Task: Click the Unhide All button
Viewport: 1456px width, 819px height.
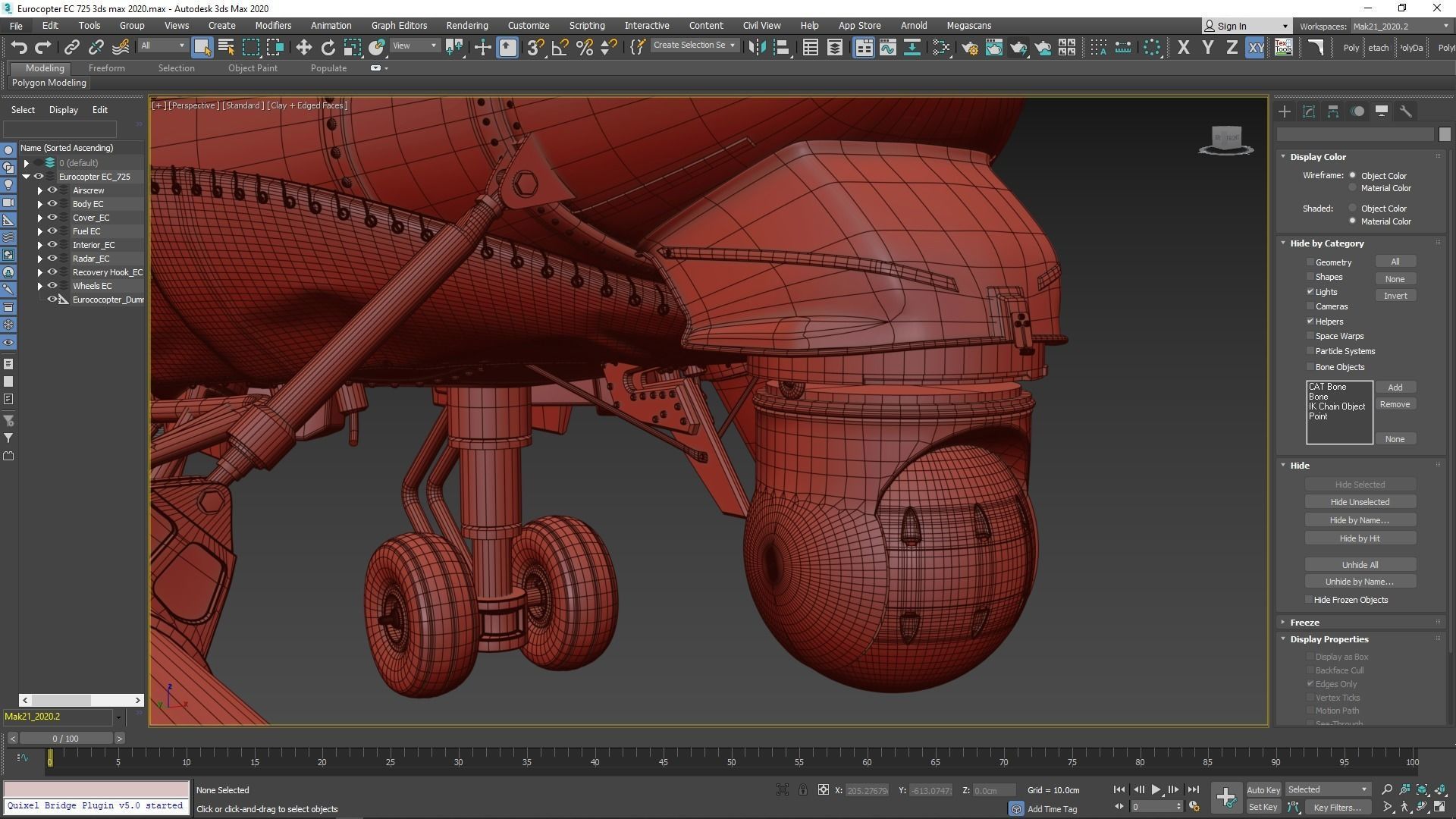Action: pyautogui.click(x=1359, y=565)
